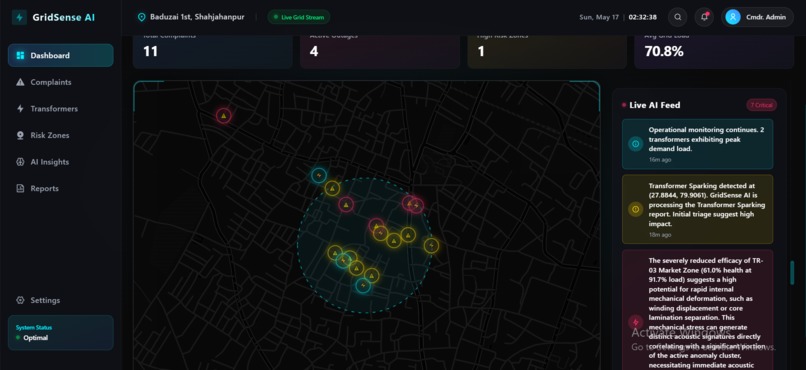The width and height of the screenshot is (806, 370).
Task: Click the high risk zones value '1'
Action: pos(481,51)
